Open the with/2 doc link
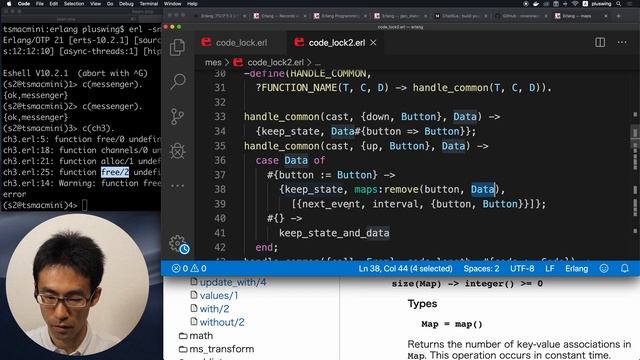This screenshot has height=360, width=640. pos(214,309)
